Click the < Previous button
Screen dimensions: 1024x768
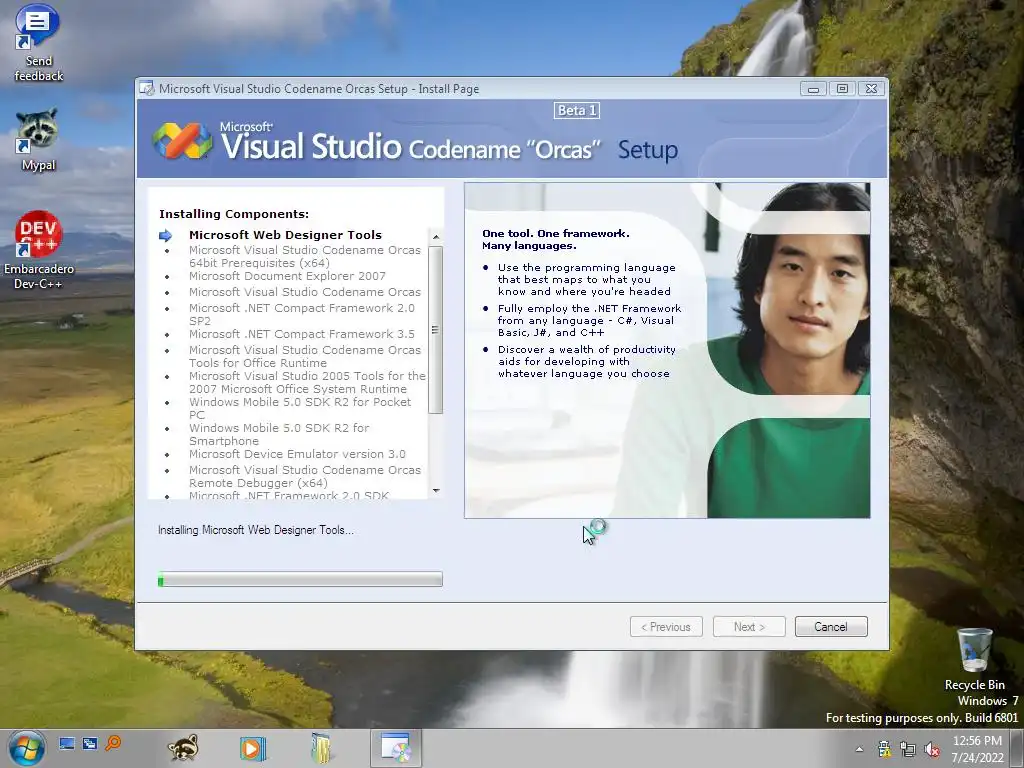[666, 626]
